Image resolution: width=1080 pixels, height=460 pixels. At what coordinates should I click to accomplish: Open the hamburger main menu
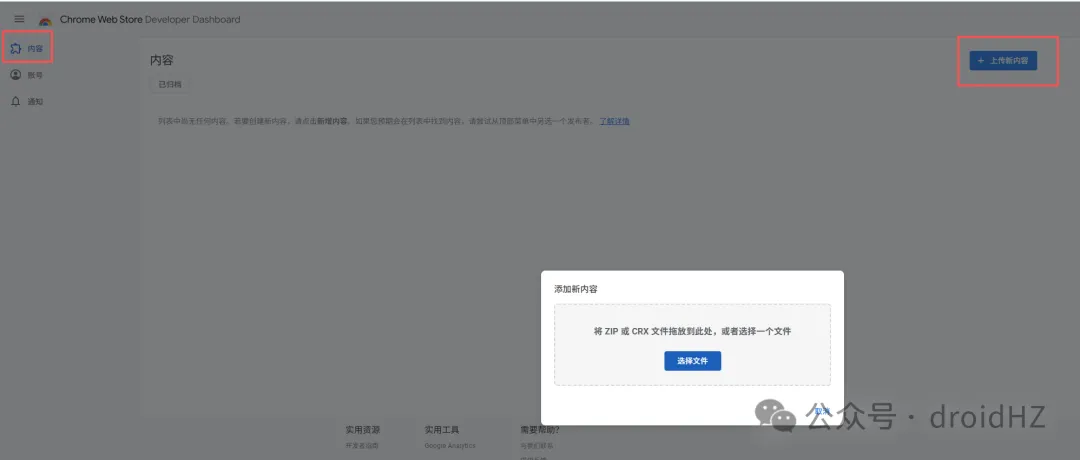(19, 19)
